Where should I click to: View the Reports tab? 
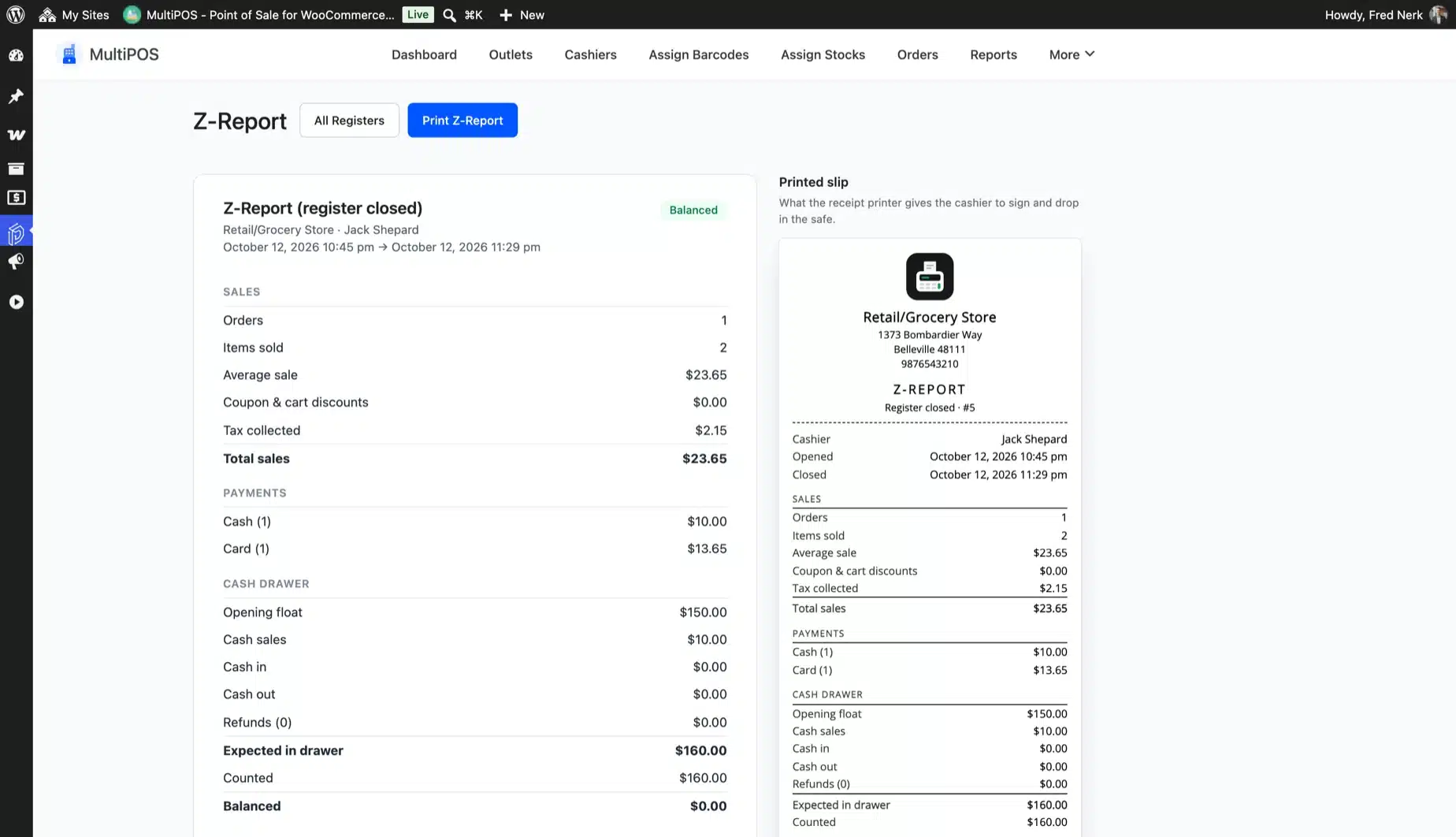coord(993,54)
